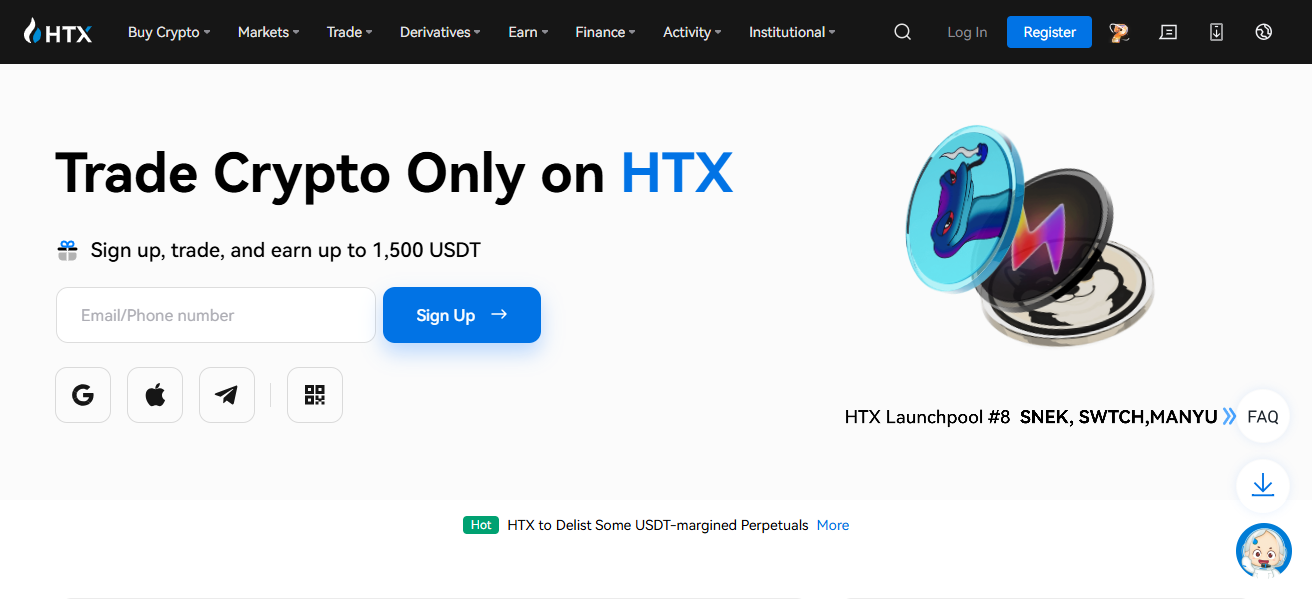Click the mobile app download icon in header
Image resolution: width=1312 pixels, height=599 pixels.
pyautogui.click(x=1216, y=32)
